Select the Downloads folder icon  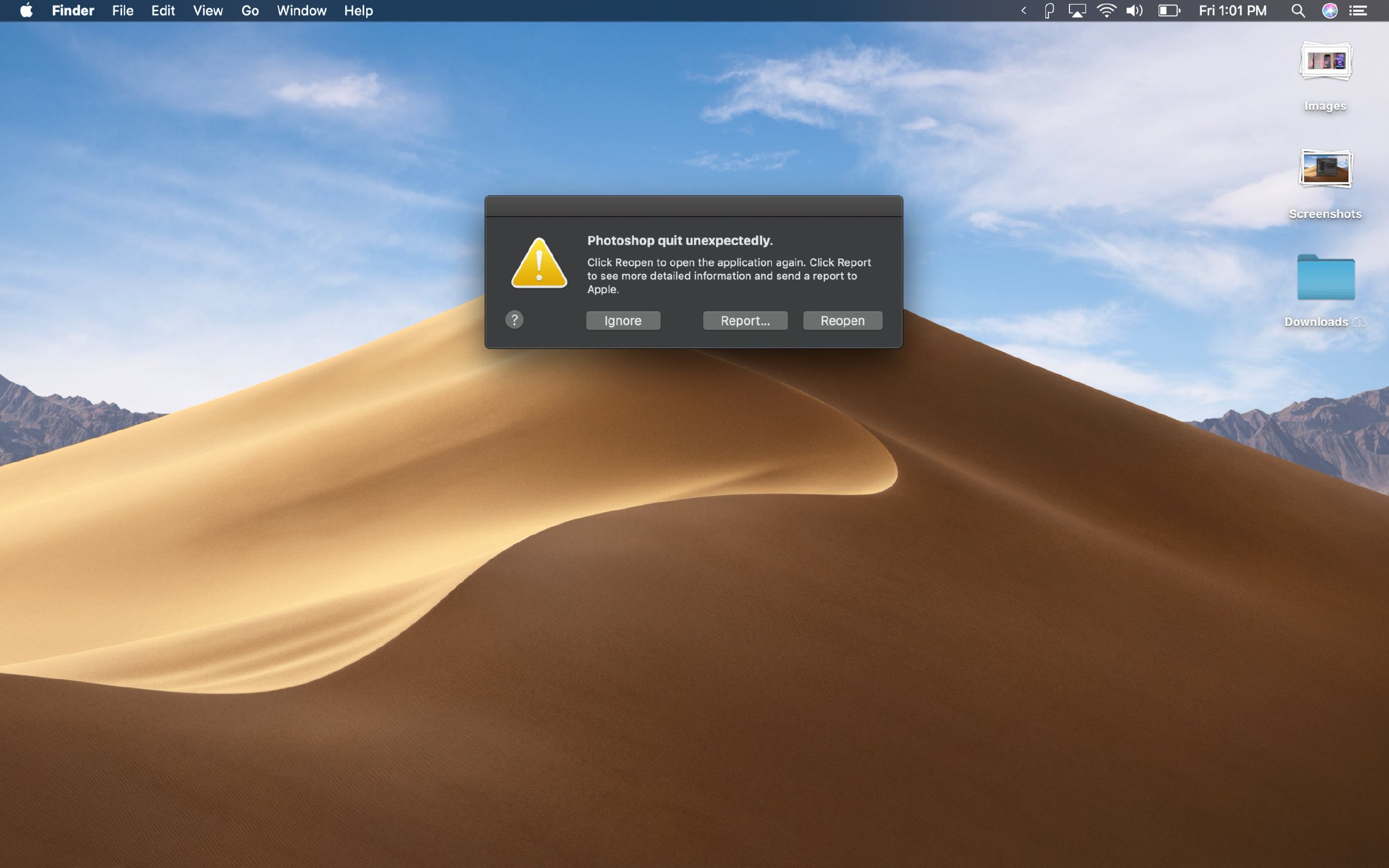point(1326,278)
